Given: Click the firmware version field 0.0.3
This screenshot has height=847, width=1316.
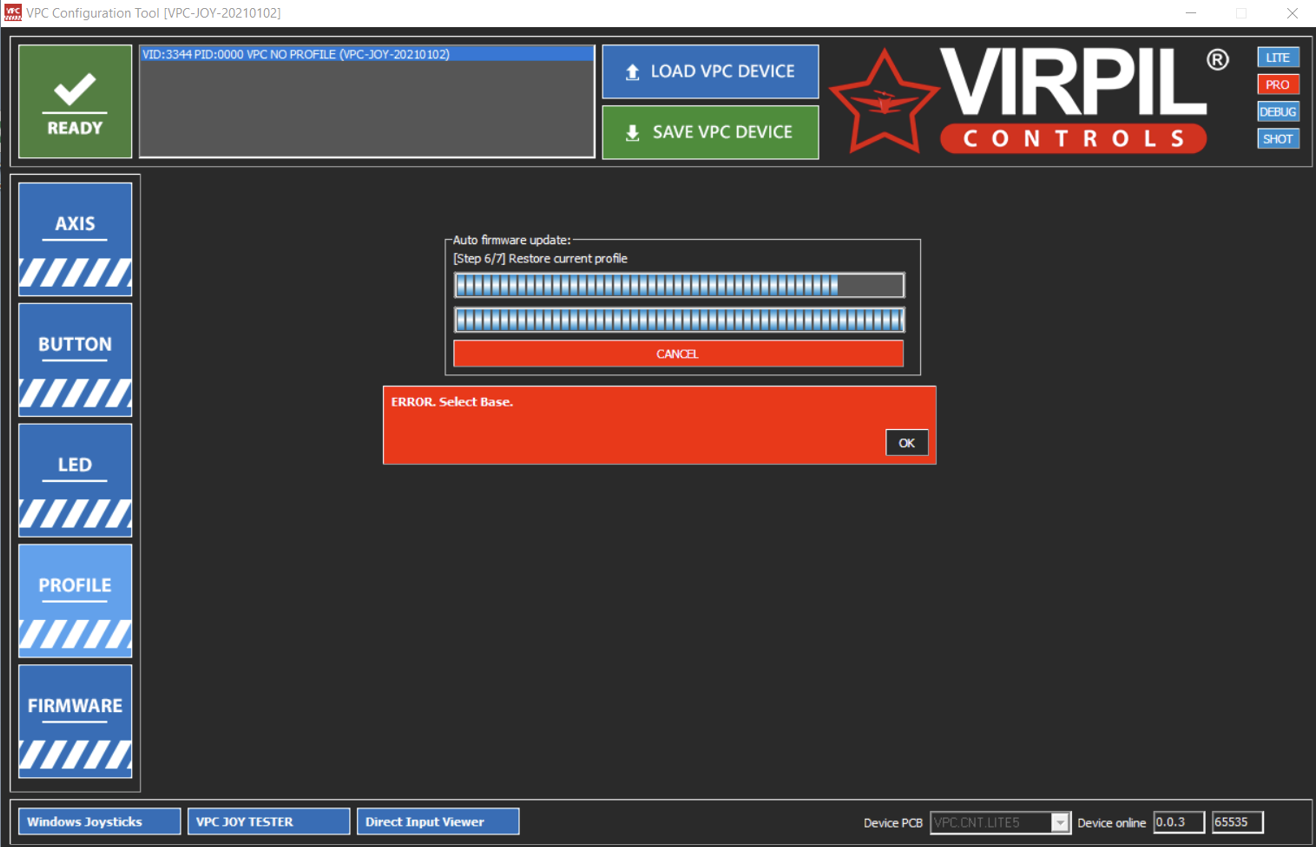Looking at the screenshot, I should [1179, 822].
